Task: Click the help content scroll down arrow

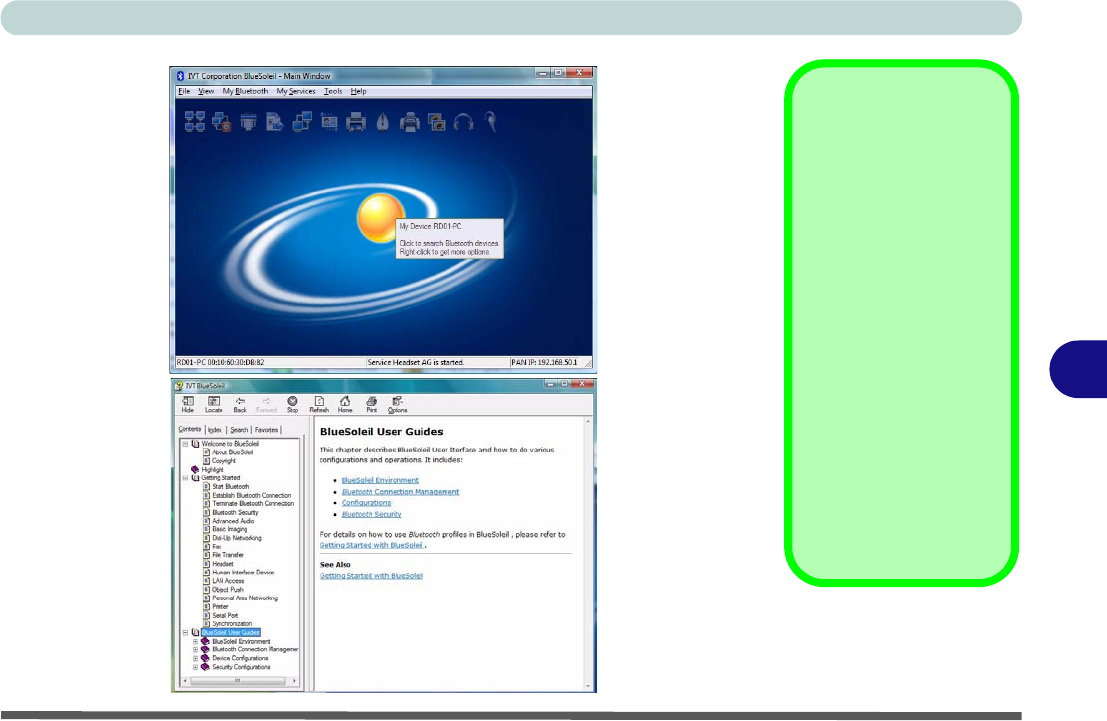Action: coord(588,686)
